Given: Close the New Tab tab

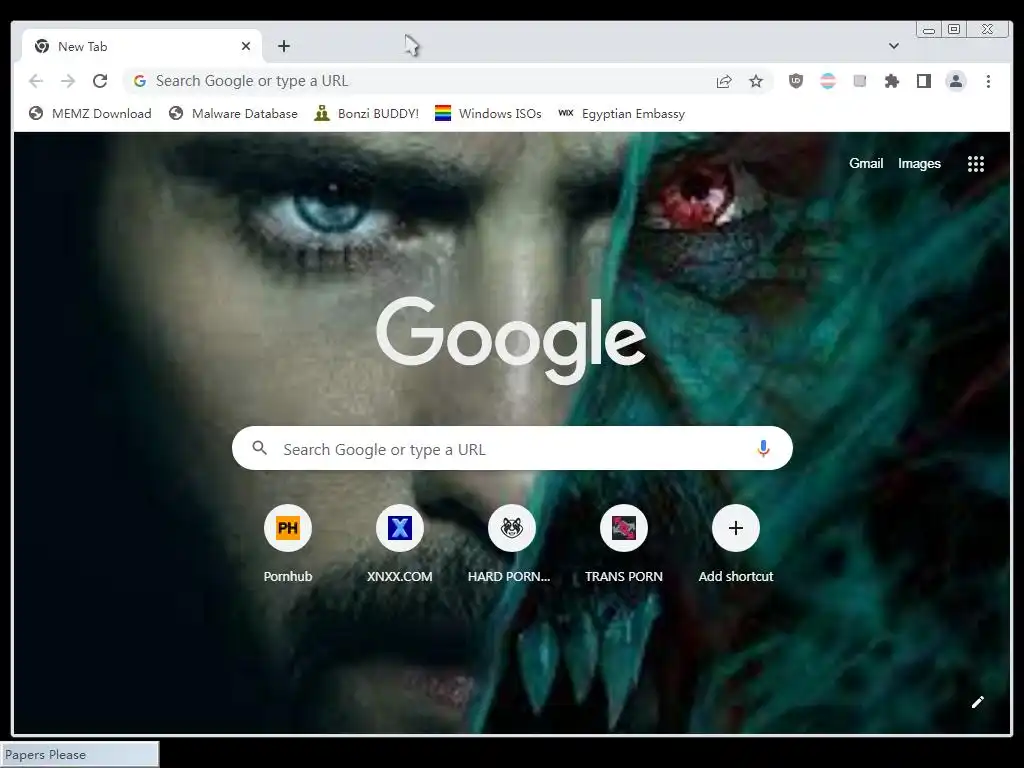Looking at the screenshot, I should [x=246, y=46].
